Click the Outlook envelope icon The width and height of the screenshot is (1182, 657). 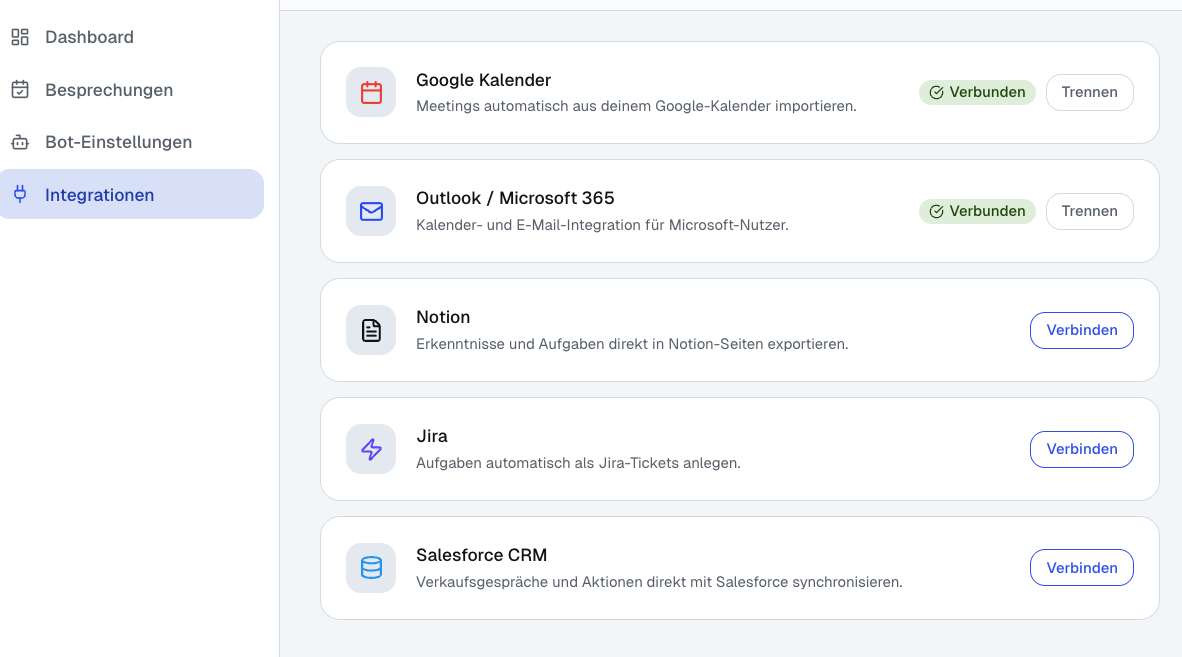(370, 211)
